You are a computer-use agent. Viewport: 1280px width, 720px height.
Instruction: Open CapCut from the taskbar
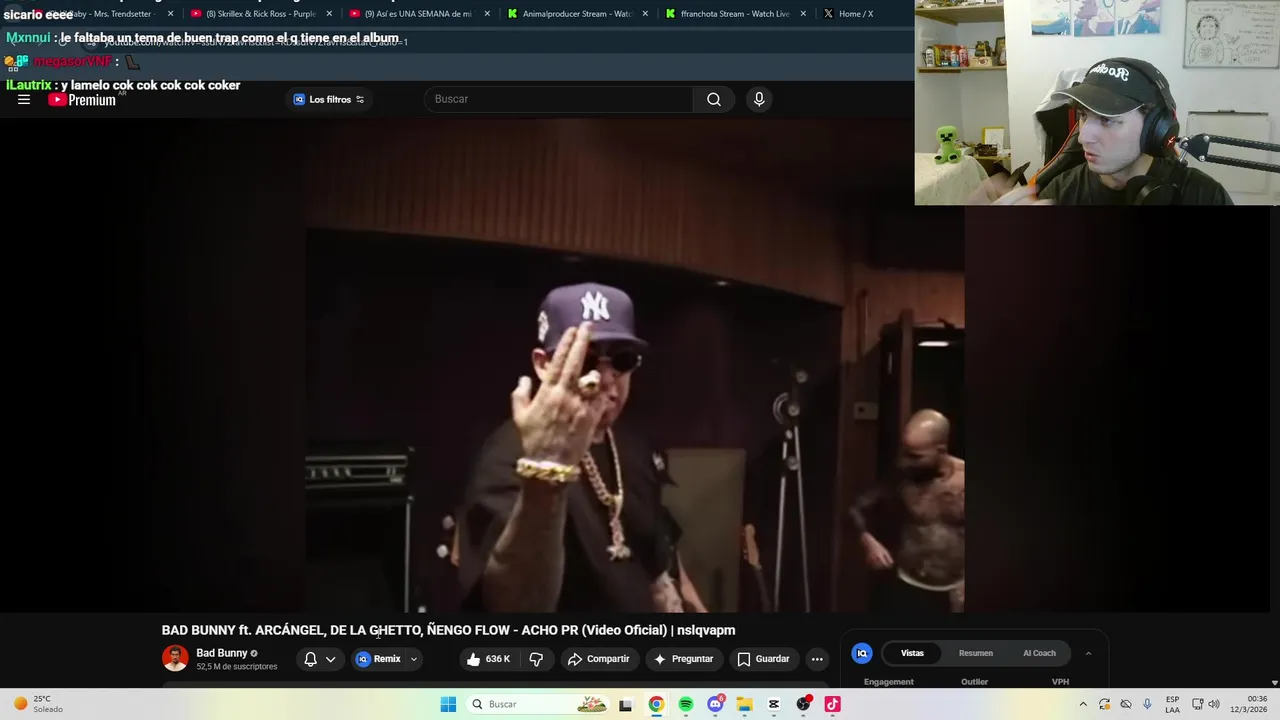(773, 704)
